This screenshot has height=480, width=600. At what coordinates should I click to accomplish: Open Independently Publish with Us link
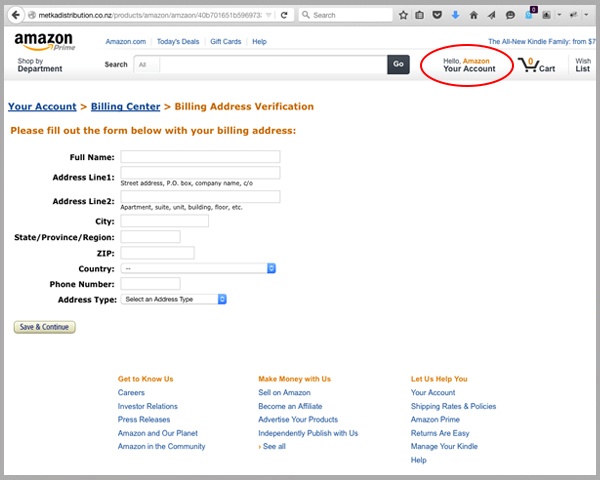pyautogui.click(x=308, y=433)
